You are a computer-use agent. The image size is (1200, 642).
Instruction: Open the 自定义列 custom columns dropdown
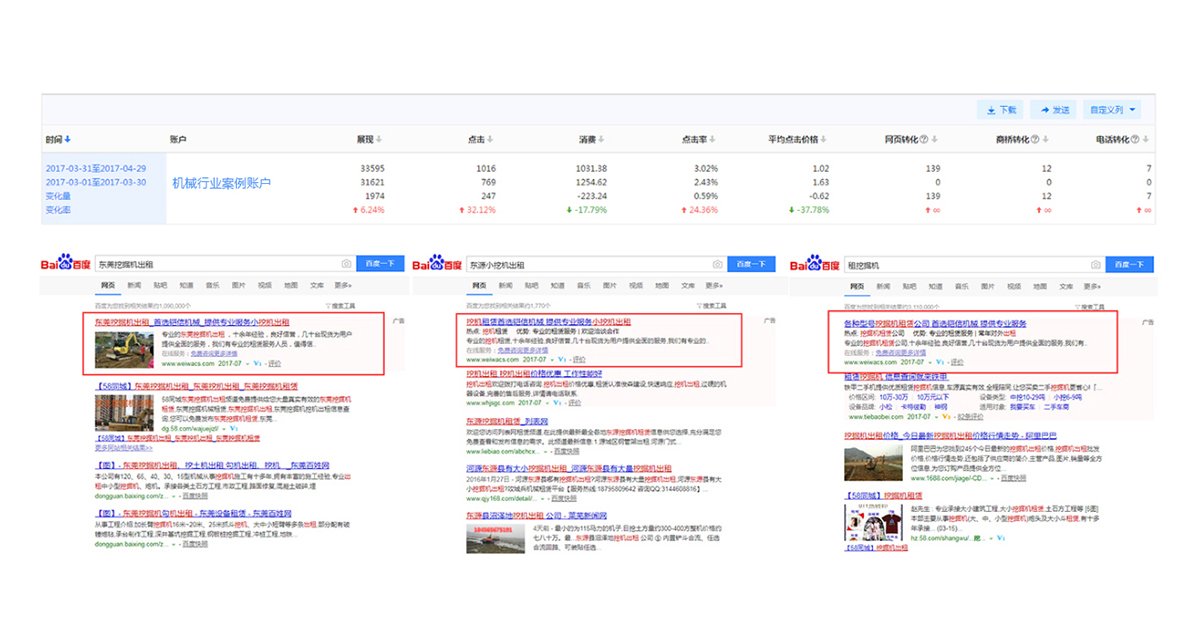point(1113,110)
